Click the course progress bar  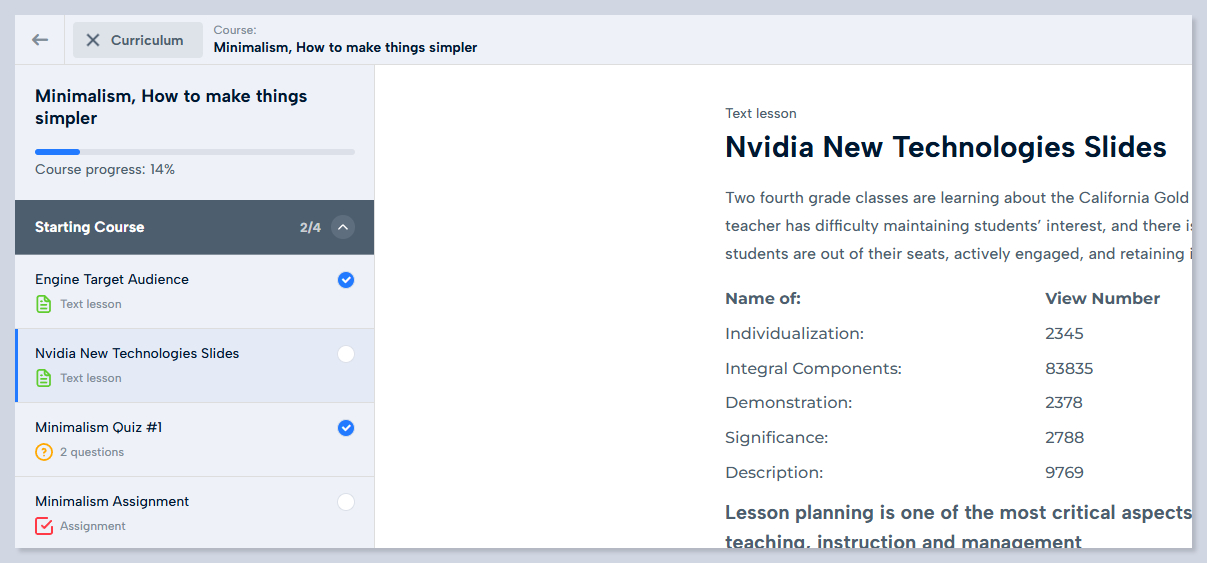pos(195,152)
